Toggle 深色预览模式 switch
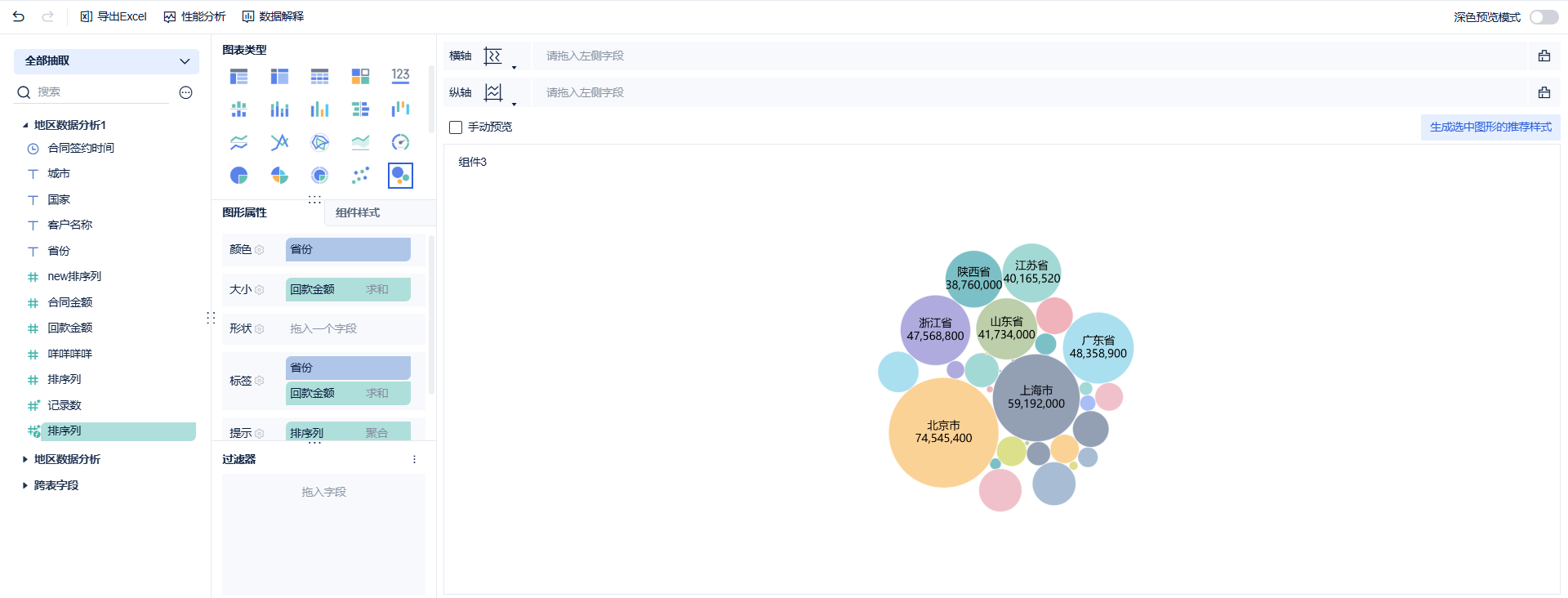The height and width of the screenshot is (598, 1568). pos(1543,17)
